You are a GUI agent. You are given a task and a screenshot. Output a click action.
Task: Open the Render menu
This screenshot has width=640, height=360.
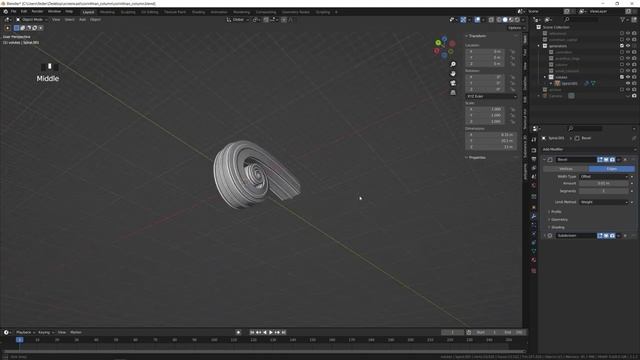pos(37,11)
